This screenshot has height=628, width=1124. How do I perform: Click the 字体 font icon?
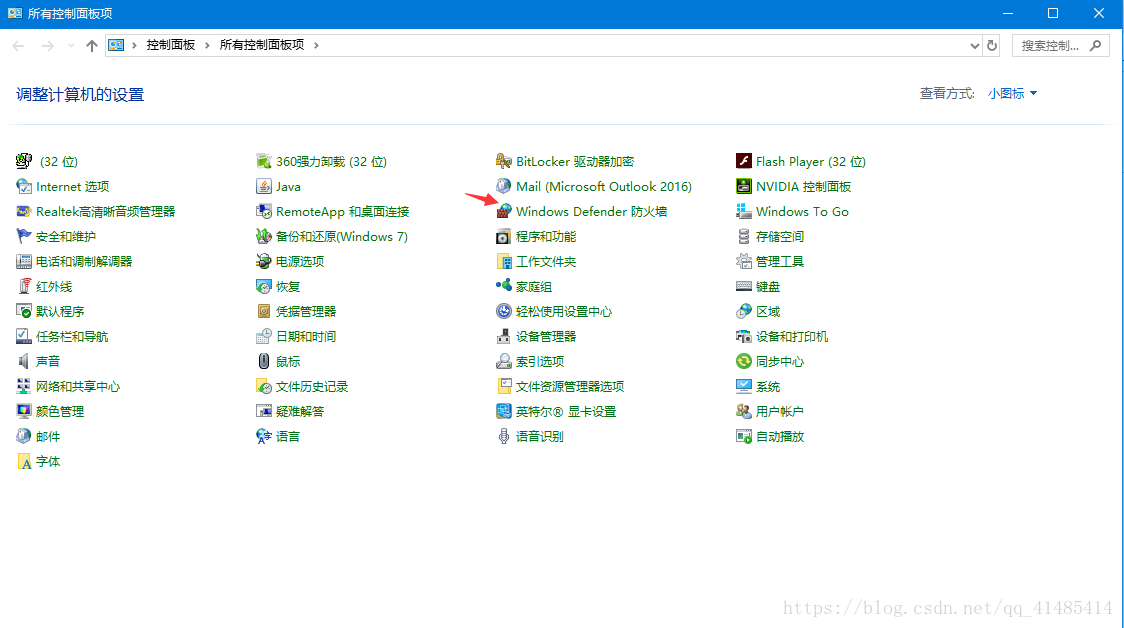pos(24,462)
